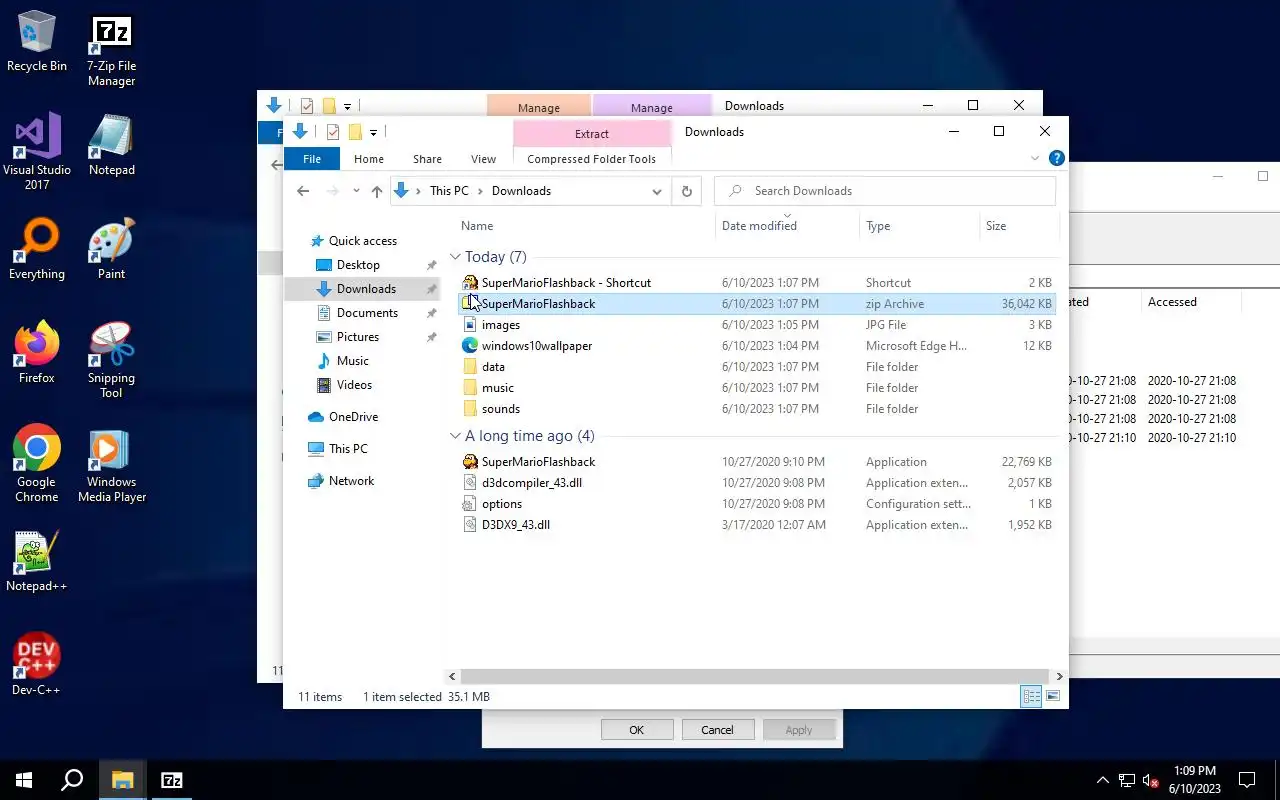1280x800 pixels.
Task: Select Pictures in navigation pane
Action: coord(358,337)
